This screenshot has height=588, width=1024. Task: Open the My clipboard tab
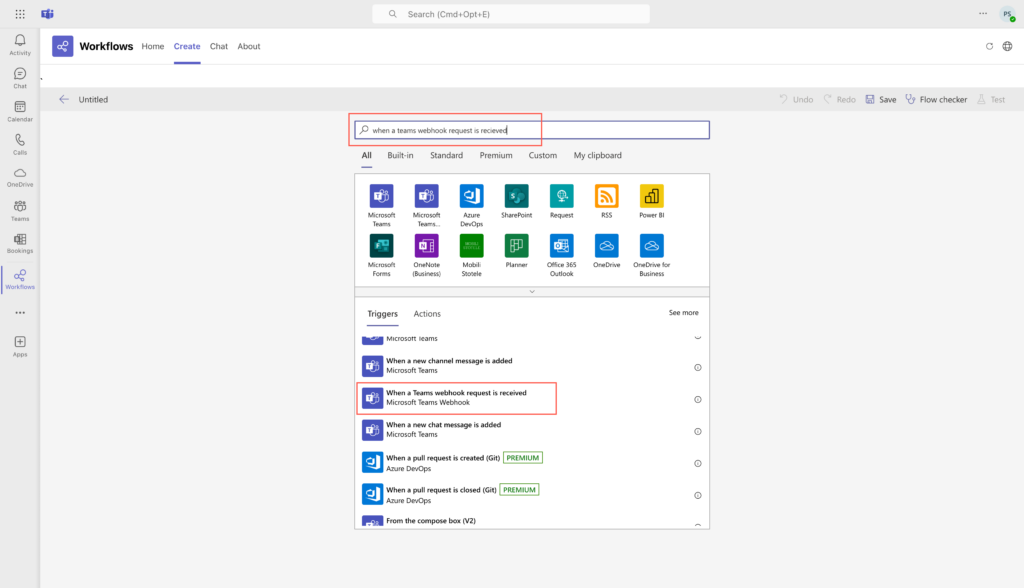pos(597,155)
